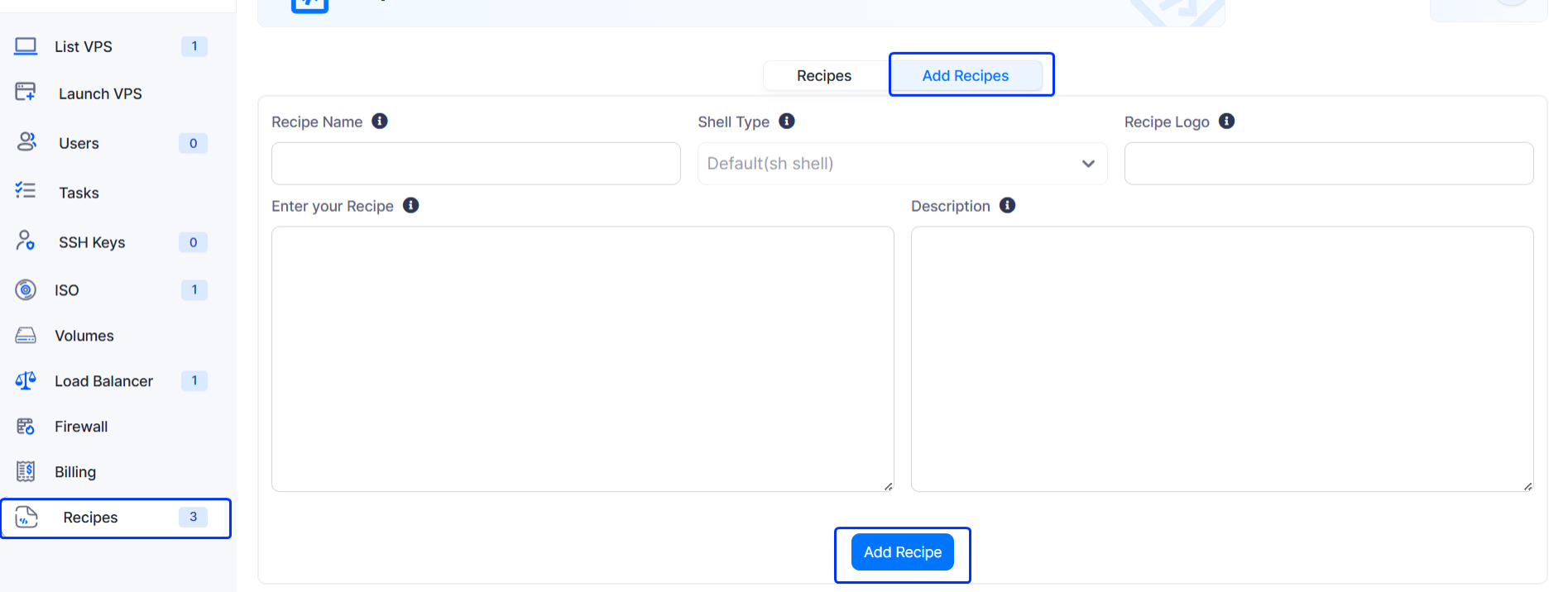Click inside the Description text area
The image size is (1568, 592).
coord(1221,359)
